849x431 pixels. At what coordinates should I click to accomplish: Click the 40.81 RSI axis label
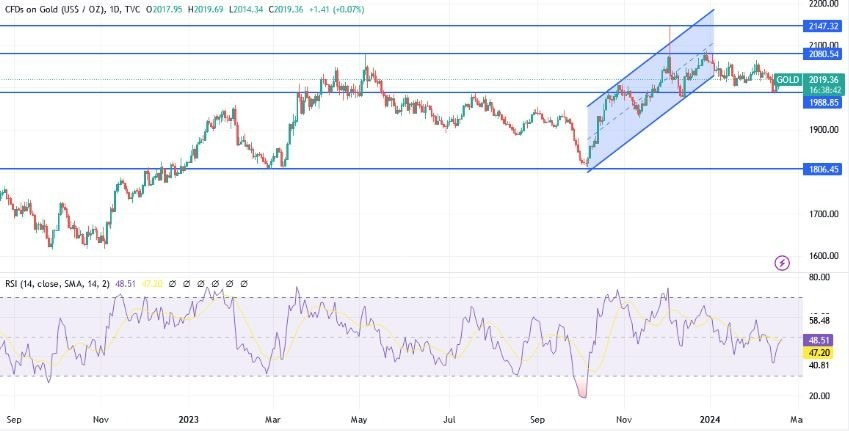click(818, 365)
